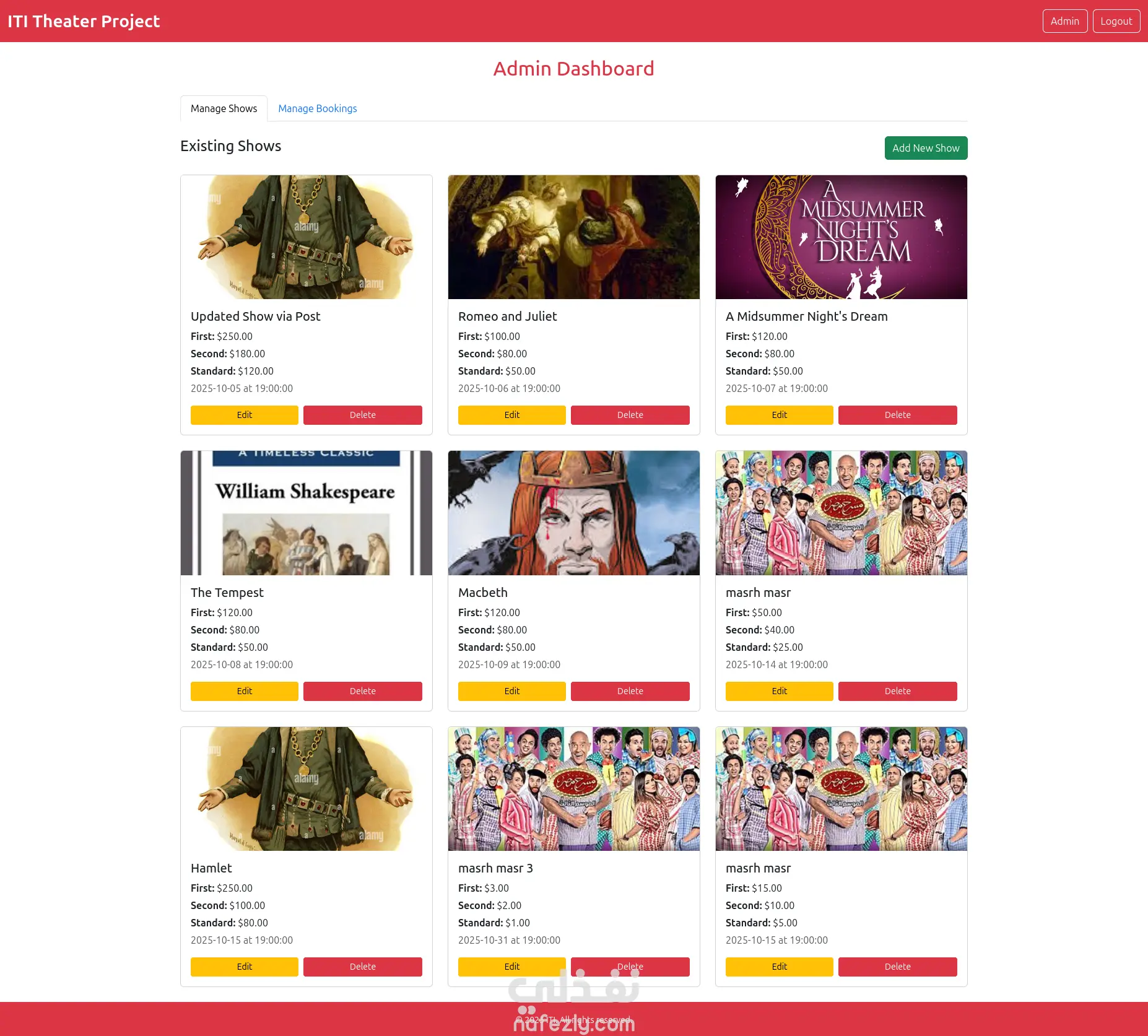Select the "Updated Show via Post" title
The image size is (1148, 1036).
point(255,316)
